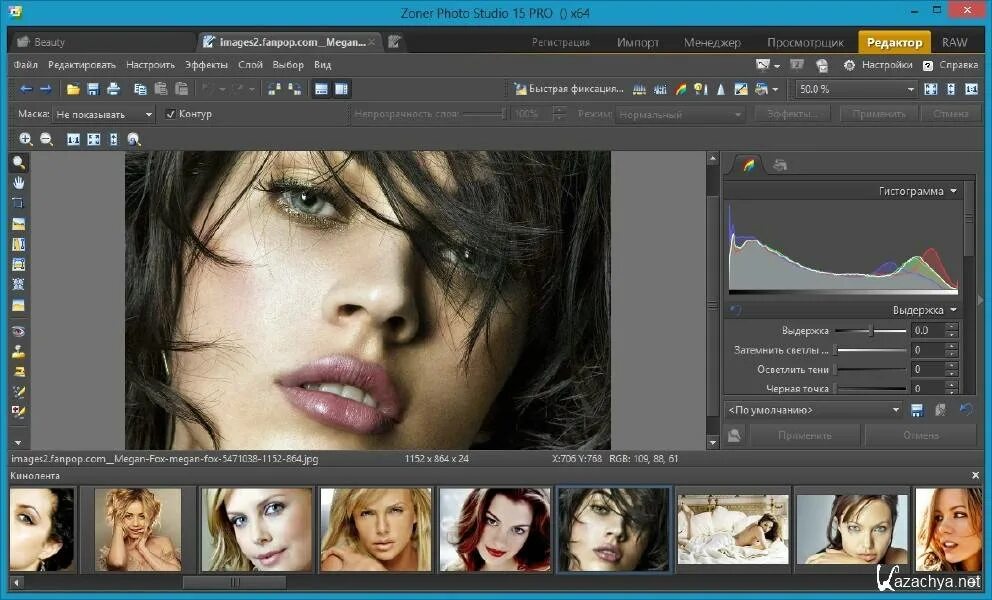
Task: Open the <По умолчанию> preset dropdown
Action: coord(814,410)
